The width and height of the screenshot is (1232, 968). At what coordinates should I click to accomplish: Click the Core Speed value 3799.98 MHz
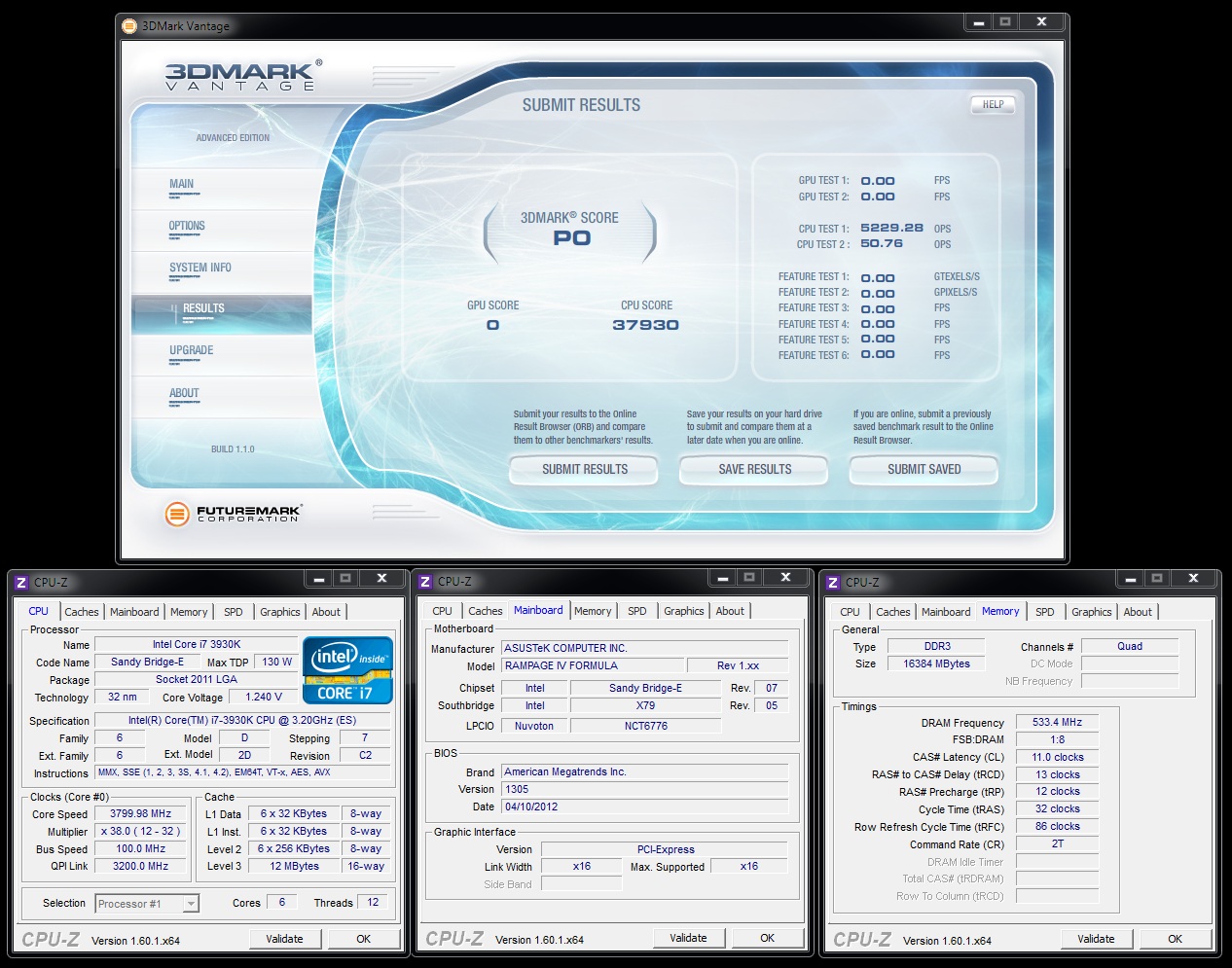(141, 813)
